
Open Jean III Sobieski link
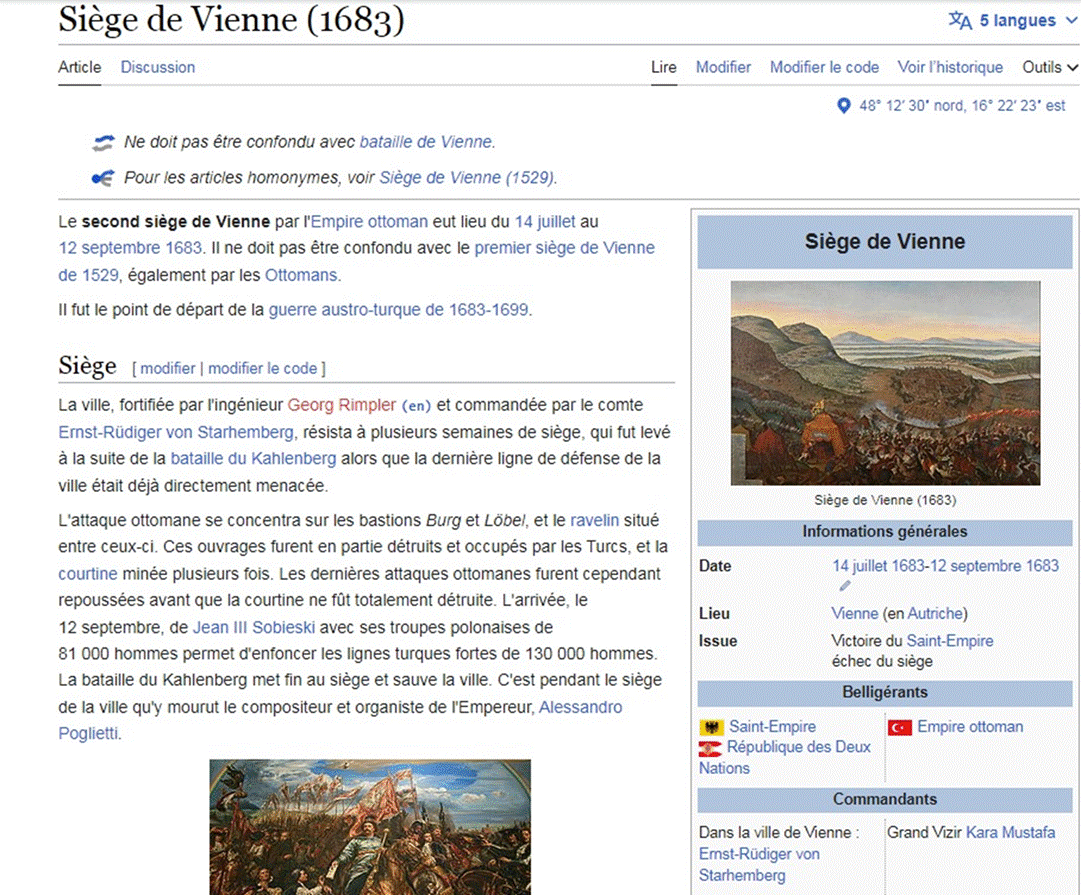click(254, 627)
